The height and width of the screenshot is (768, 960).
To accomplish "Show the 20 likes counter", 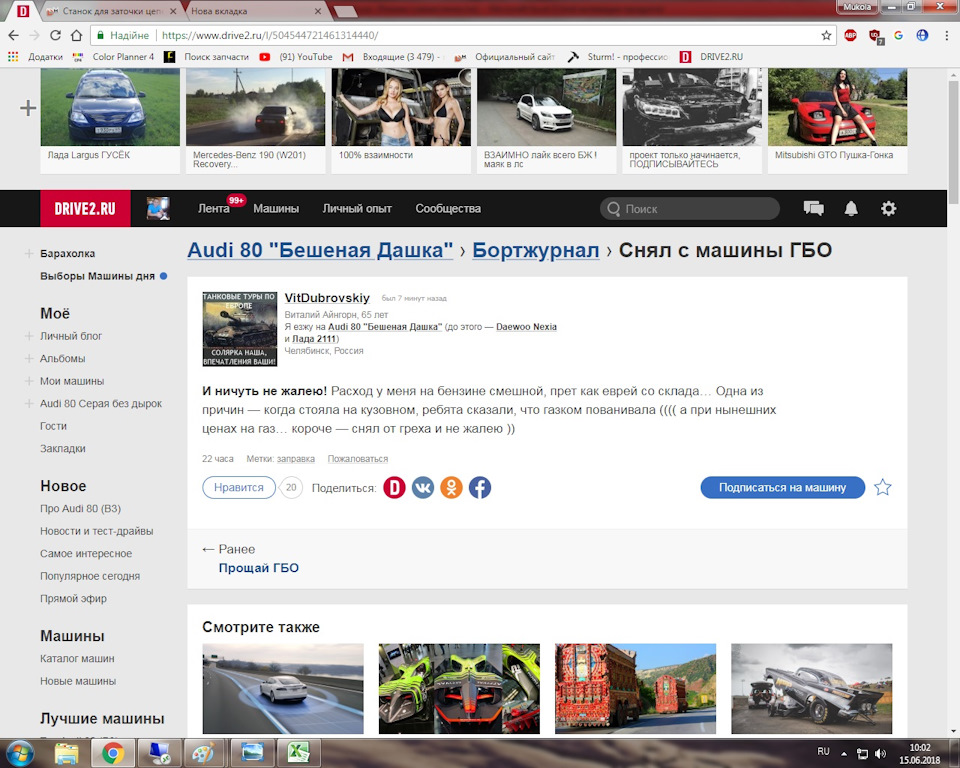I will coord(291,488).
